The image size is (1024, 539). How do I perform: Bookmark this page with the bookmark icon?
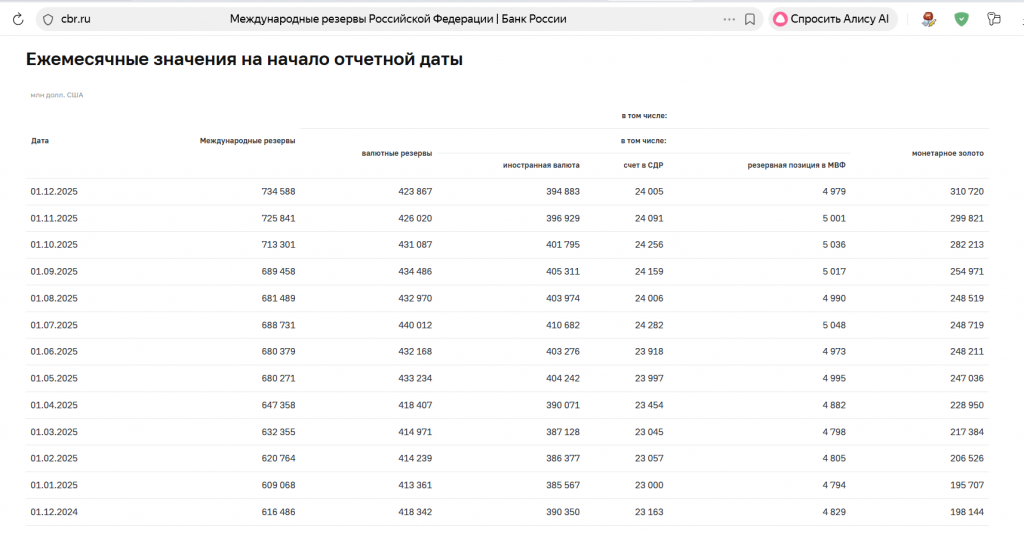tap(750, 19)
